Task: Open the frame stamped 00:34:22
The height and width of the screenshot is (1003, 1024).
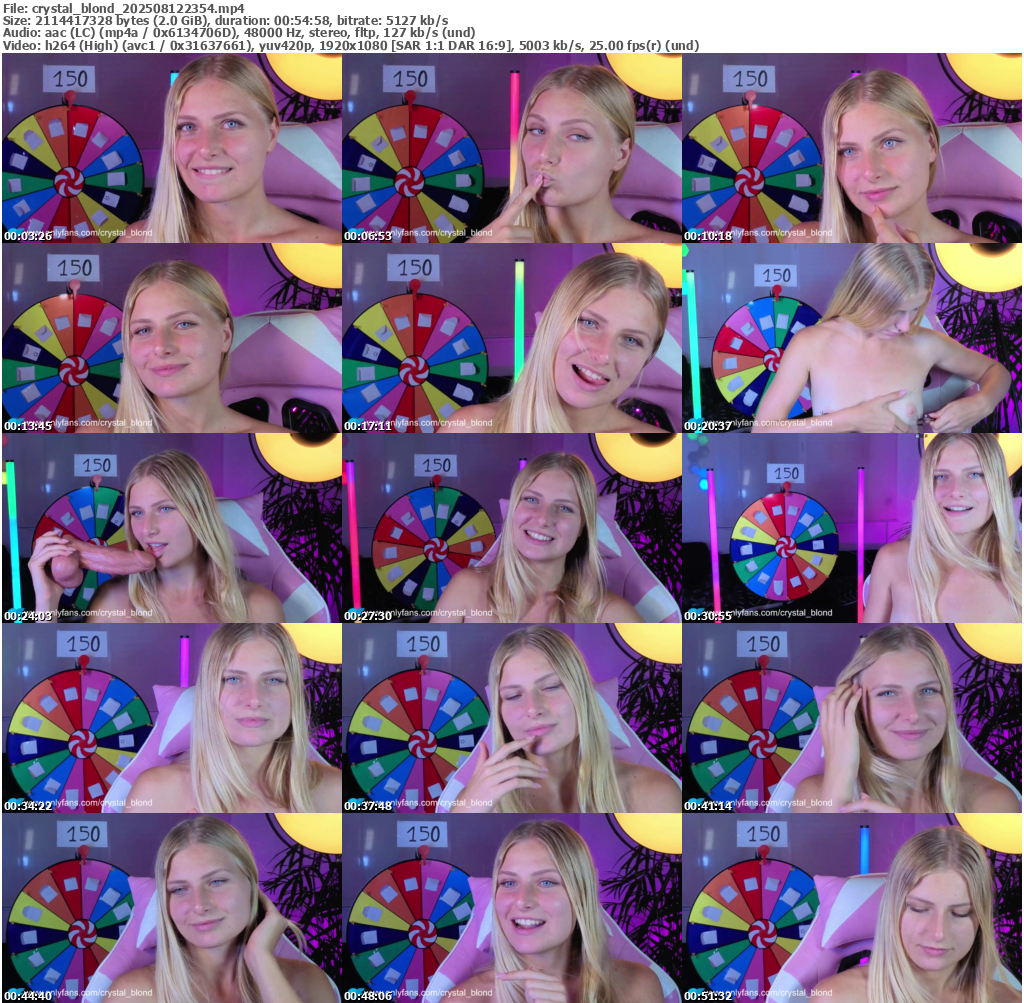Action: pyautogui.click(x=172, y=718)
